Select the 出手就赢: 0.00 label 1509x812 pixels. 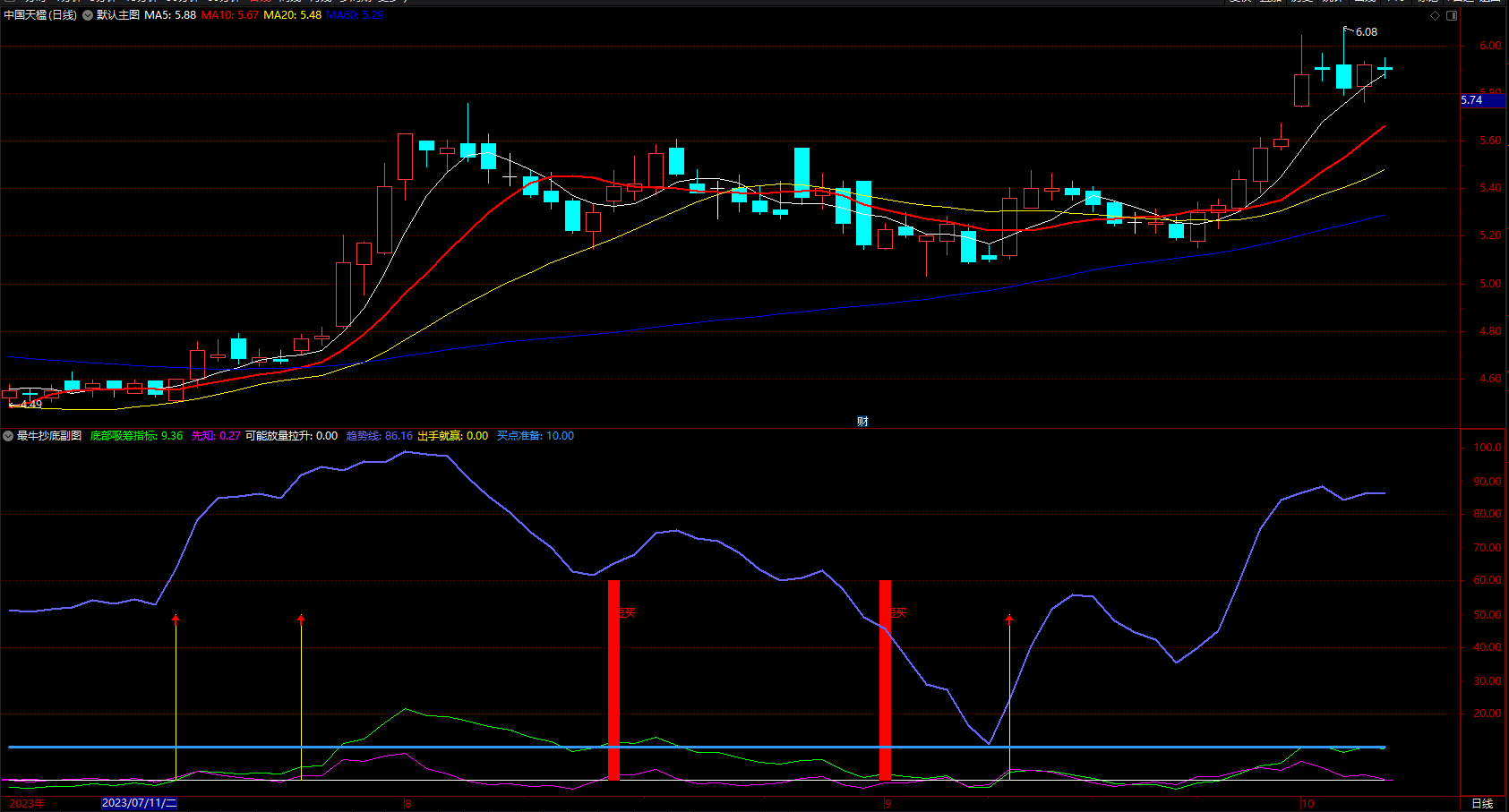[x=453, y=436]
